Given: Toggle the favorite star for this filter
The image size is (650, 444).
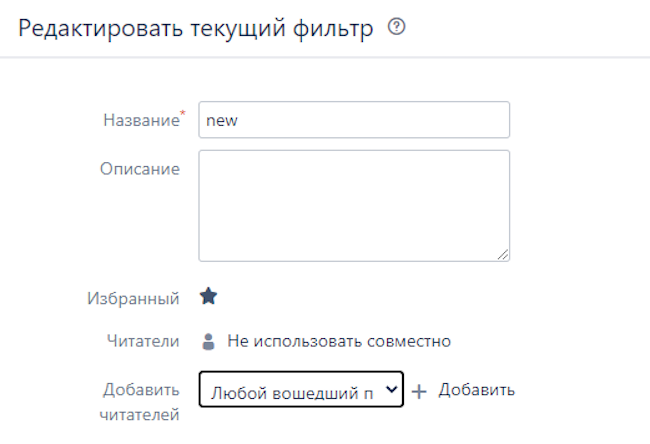Looking at the screenshot, I should [208, 296].
